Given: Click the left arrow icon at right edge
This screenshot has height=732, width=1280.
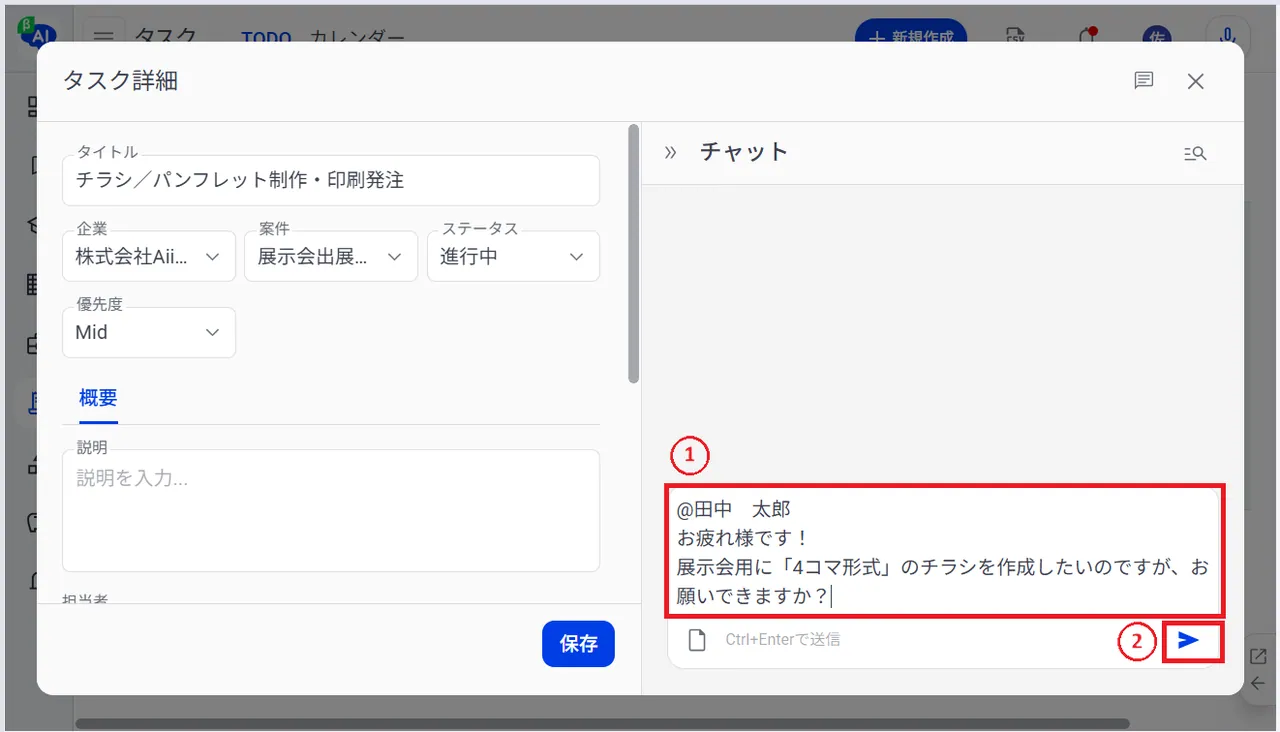Looking at the screenshot, I should click(x=1258, y=684).
